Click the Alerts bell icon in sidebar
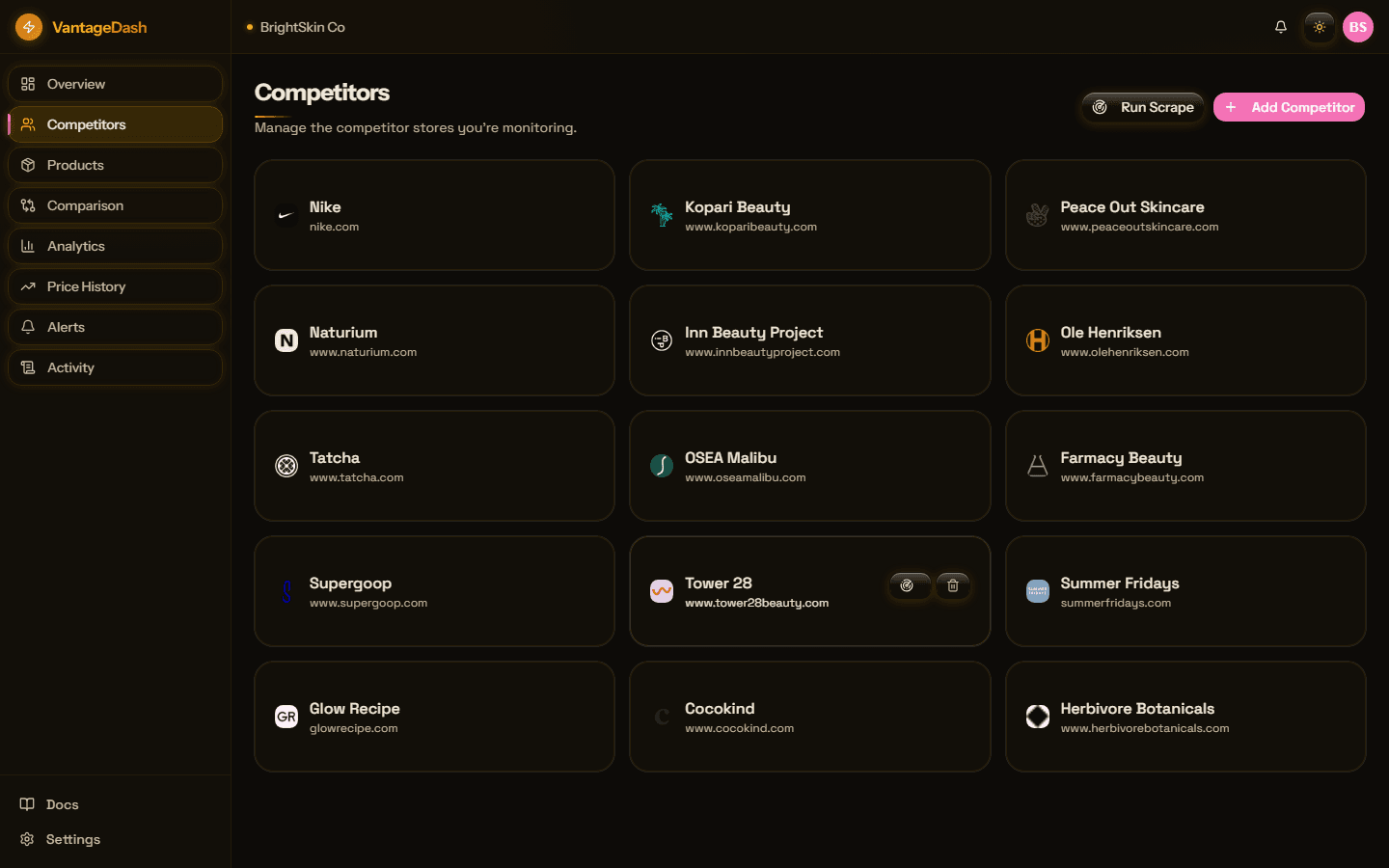Screen dimensions: 1389x868 click(29, 326)
